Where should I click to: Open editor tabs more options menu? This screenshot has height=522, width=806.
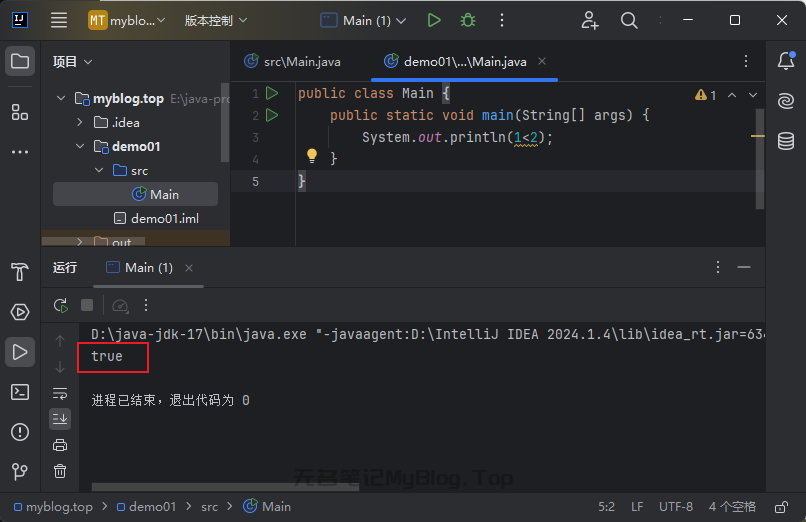(x=746, y=61)
